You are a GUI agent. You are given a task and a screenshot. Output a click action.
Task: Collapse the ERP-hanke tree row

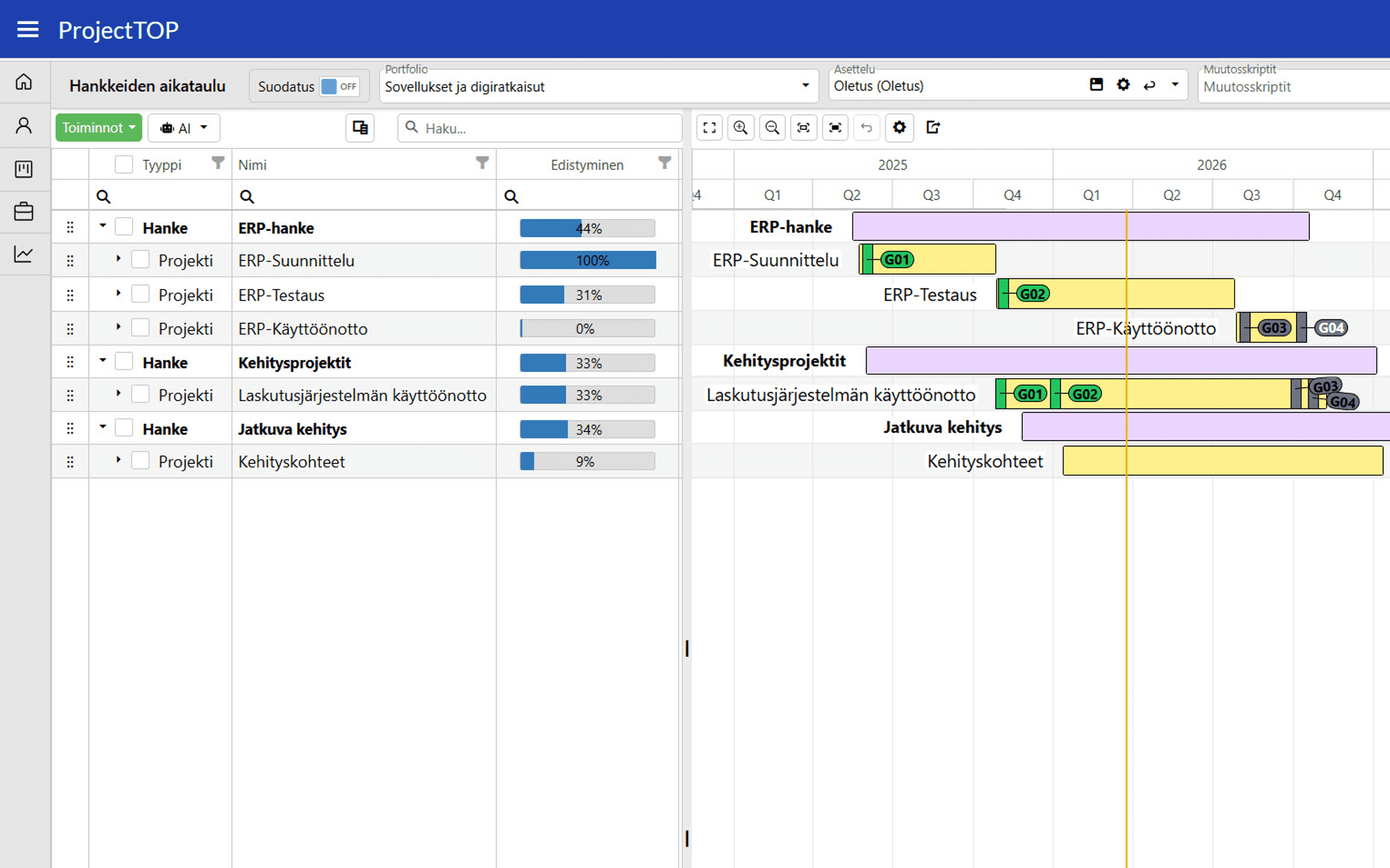[x=103, y=226]
